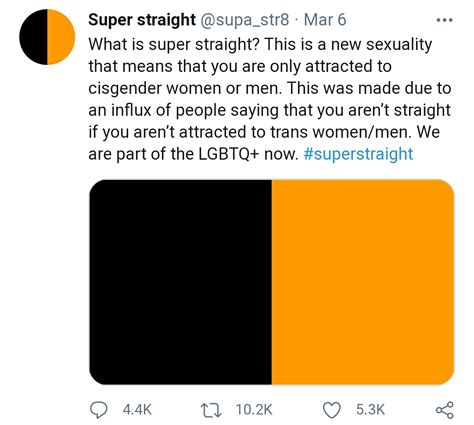View the 4.4K replies count
Screen dimensions: 474x425
(137, 410)
